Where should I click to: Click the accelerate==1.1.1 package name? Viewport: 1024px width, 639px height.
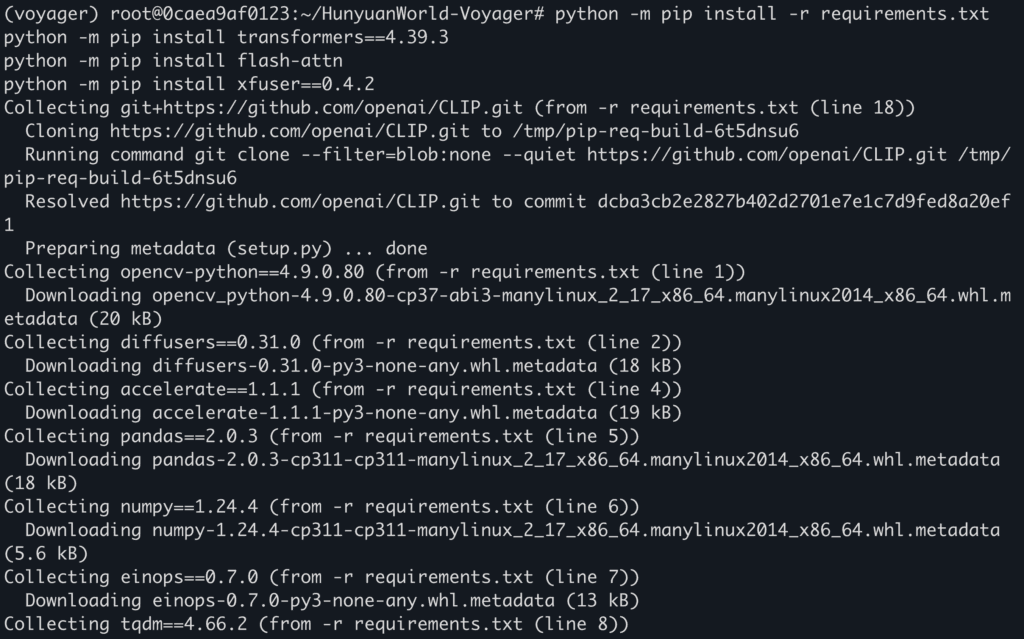[x=210, y=390]
